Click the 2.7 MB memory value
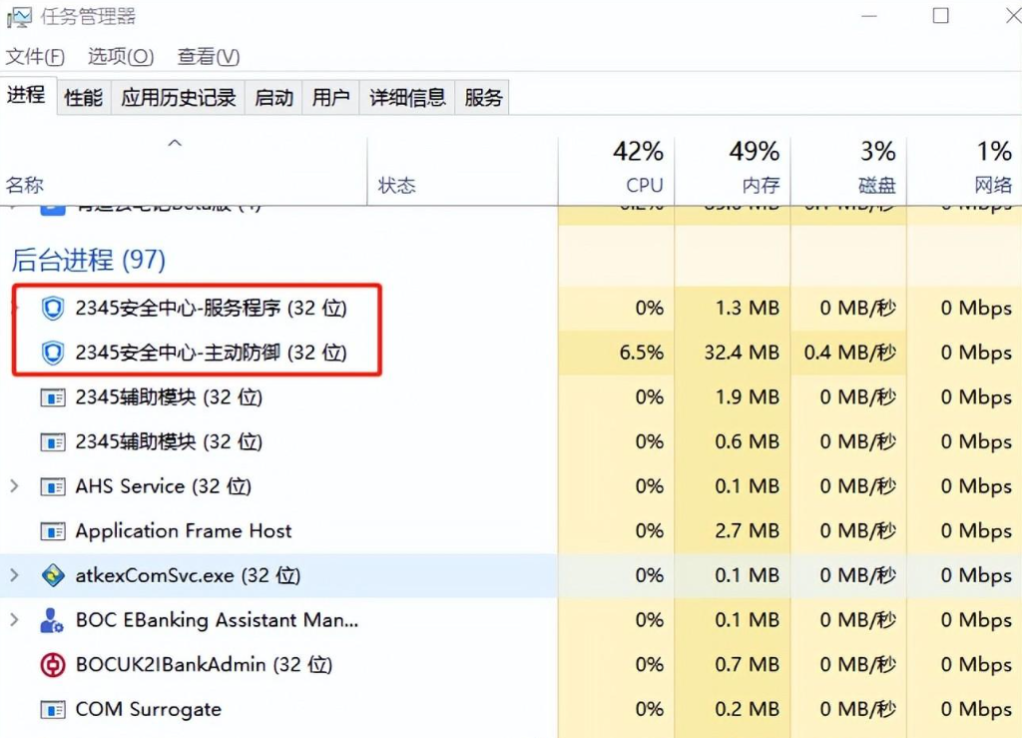The width and height of the screenshot is (1024, 738). (x=748, y=531)
